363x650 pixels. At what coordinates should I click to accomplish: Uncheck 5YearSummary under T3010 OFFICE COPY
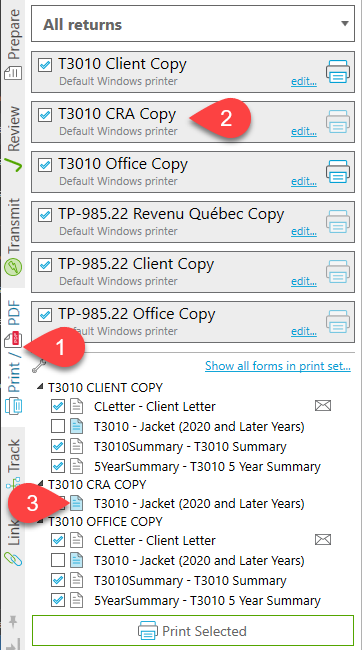pos(58,601)
